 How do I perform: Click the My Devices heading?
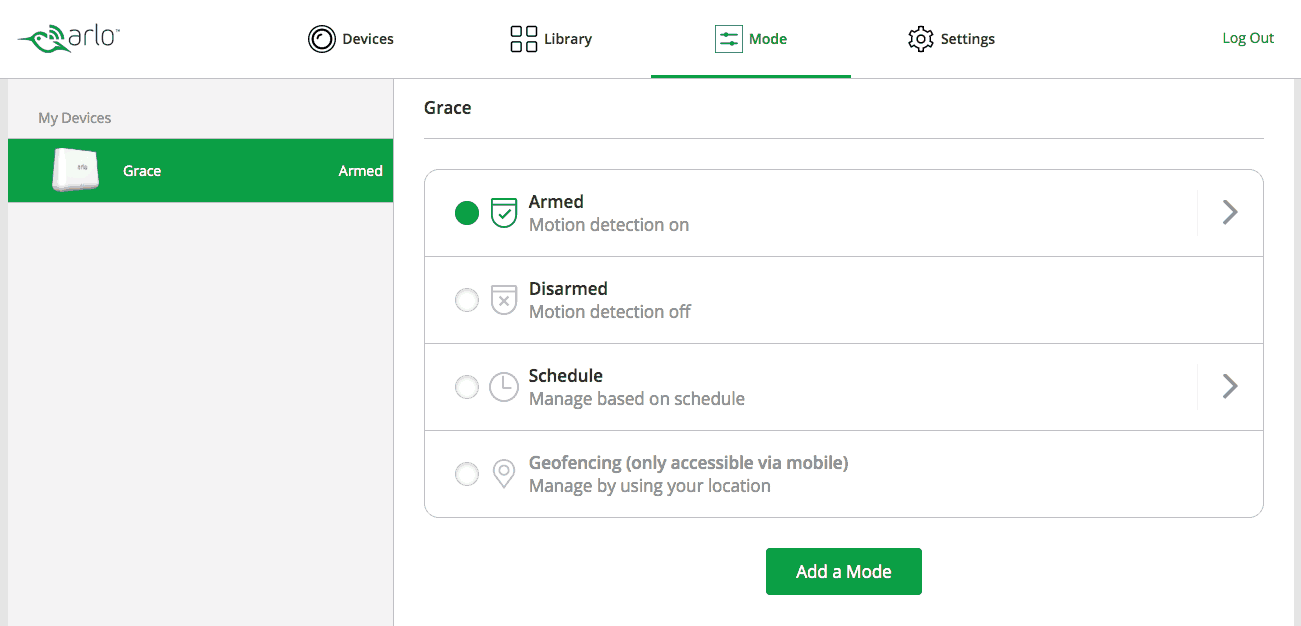[x=75, y=118]
